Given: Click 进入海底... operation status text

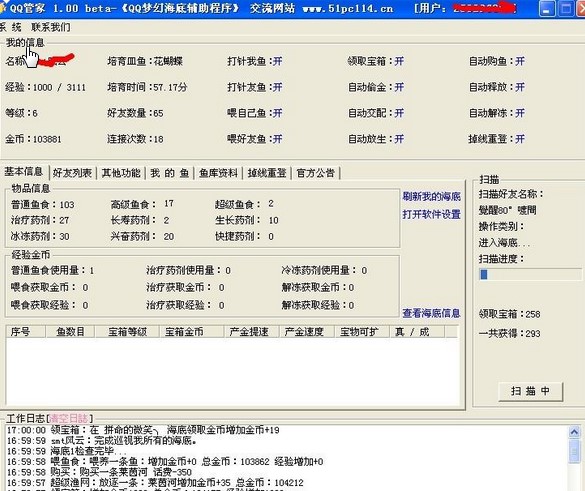Looking at the screenshot, I should tap(504, 243).
